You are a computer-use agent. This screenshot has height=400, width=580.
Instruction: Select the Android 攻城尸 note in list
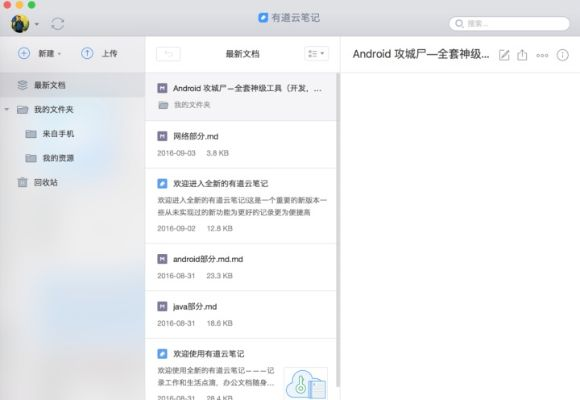click(241, 97)
